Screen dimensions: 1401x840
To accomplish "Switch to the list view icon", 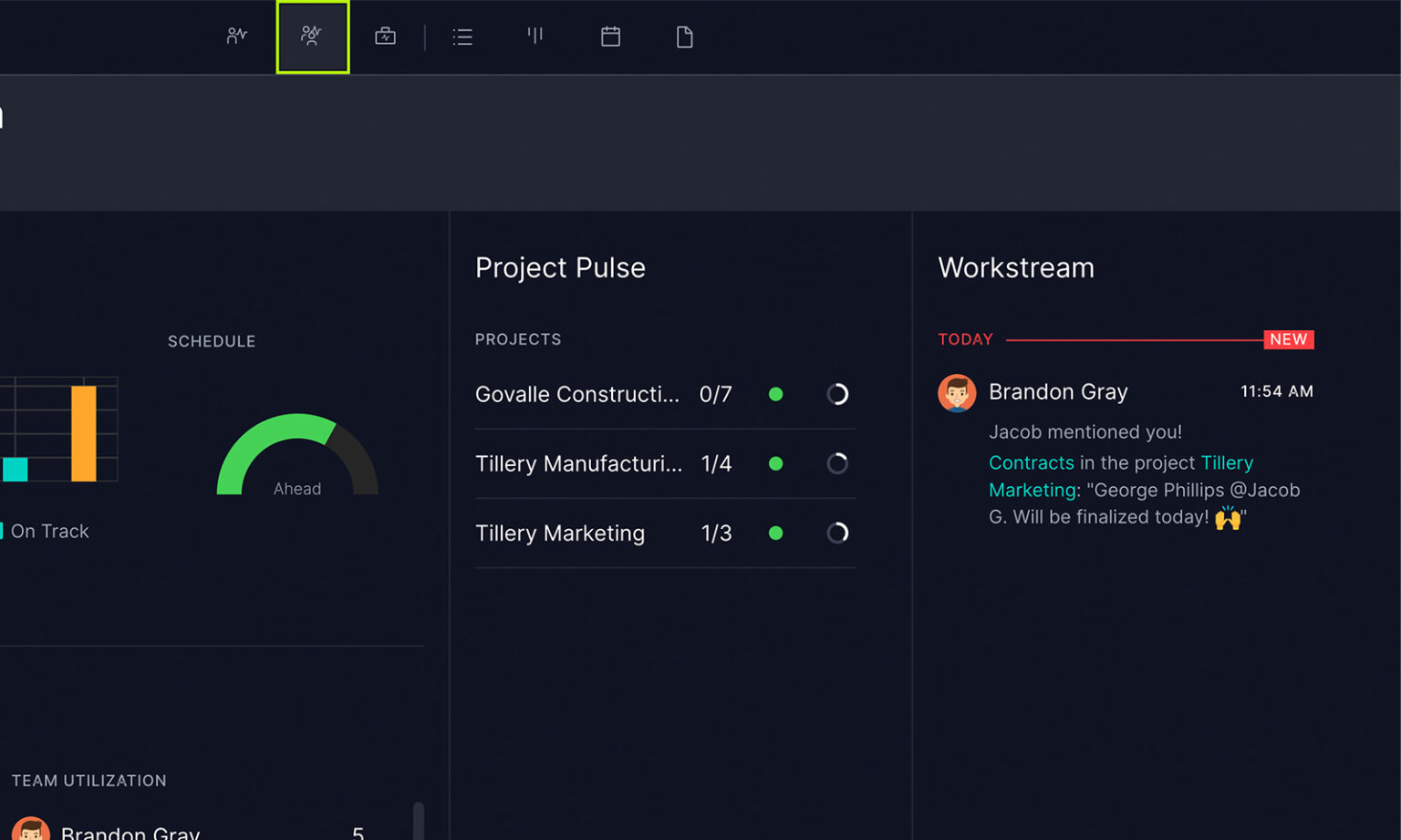I will (x=462, y=36).
